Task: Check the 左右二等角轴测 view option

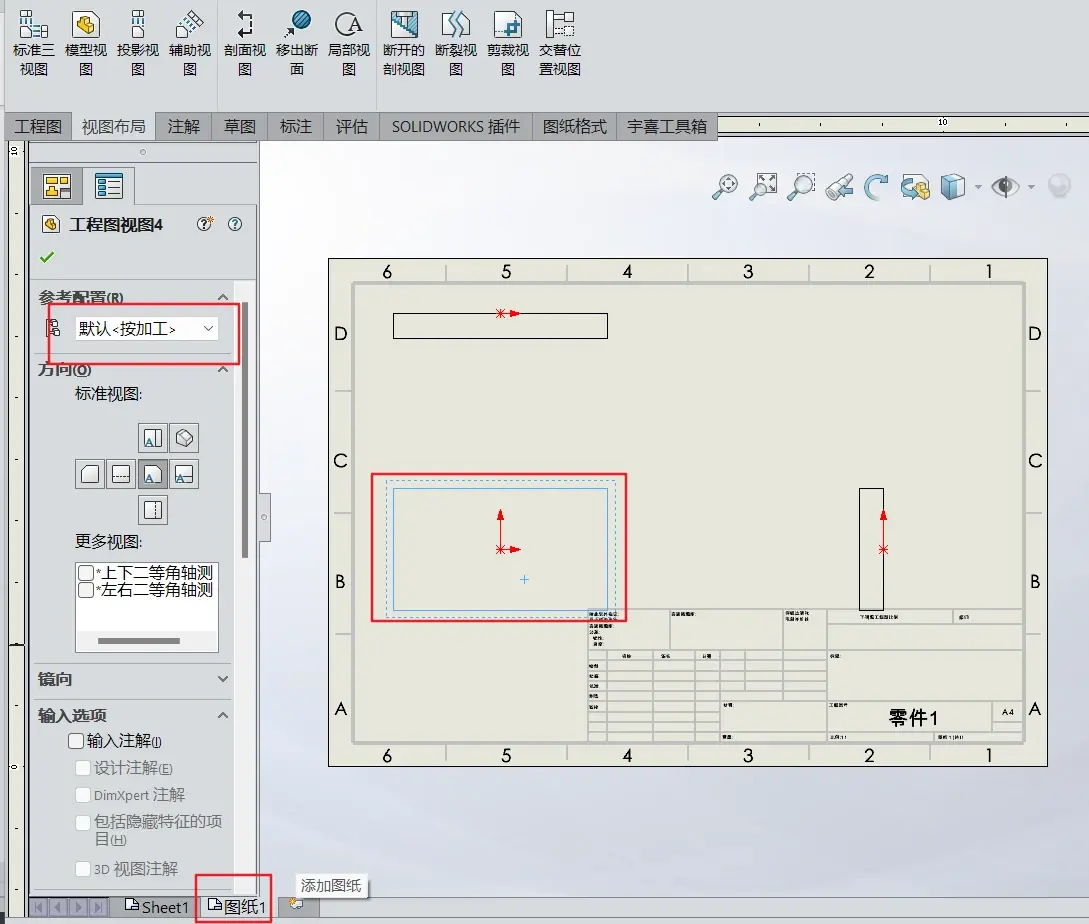Action: pyautogui.click(x=86, y=590)
